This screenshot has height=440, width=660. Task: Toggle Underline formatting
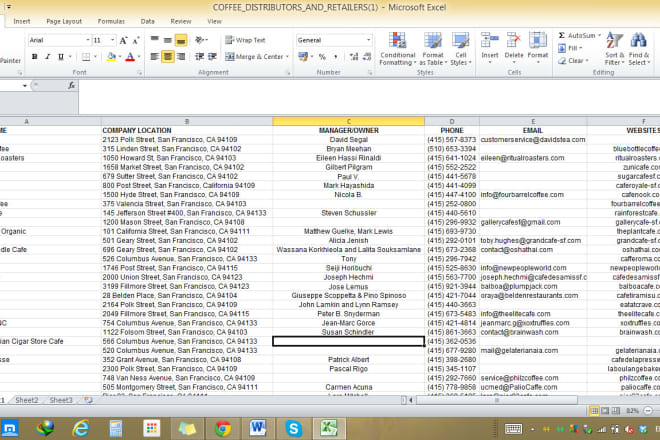coord(61,56)
